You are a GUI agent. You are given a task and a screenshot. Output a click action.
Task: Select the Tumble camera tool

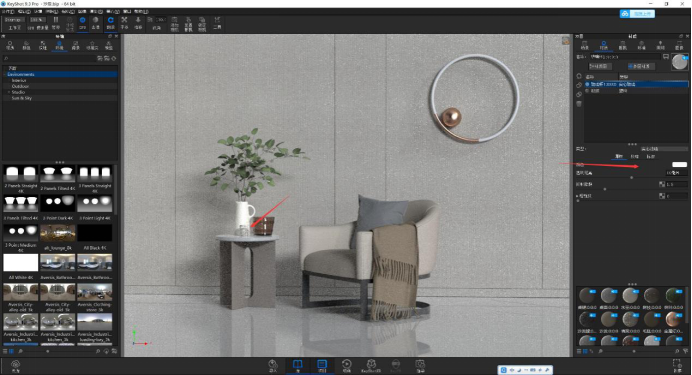pos(110,22)
